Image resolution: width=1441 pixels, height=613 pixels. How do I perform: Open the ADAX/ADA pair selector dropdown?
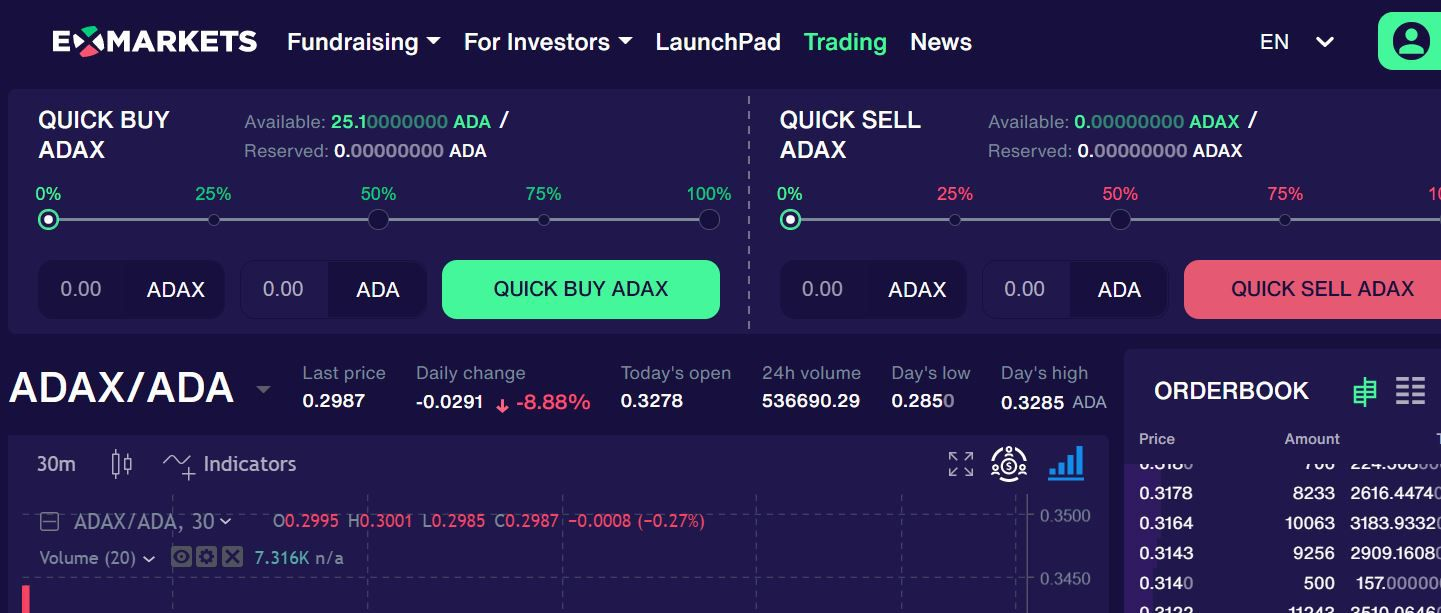point(264,389)
